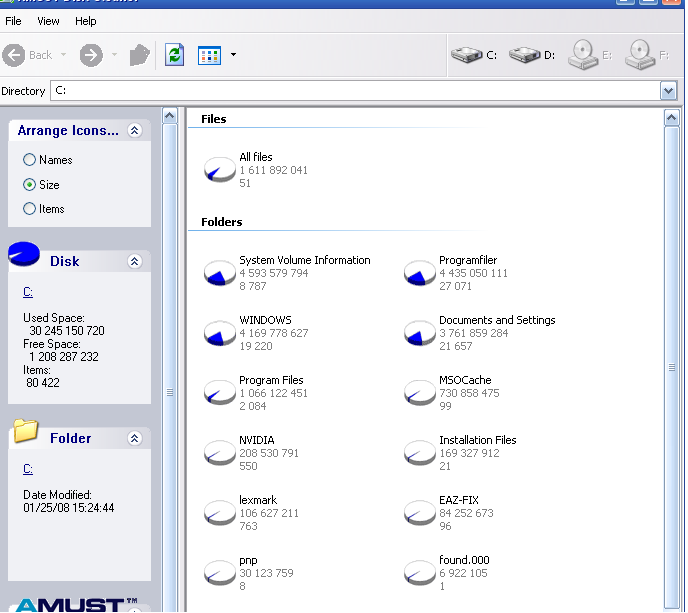Open the File menu

coord(13,21)
